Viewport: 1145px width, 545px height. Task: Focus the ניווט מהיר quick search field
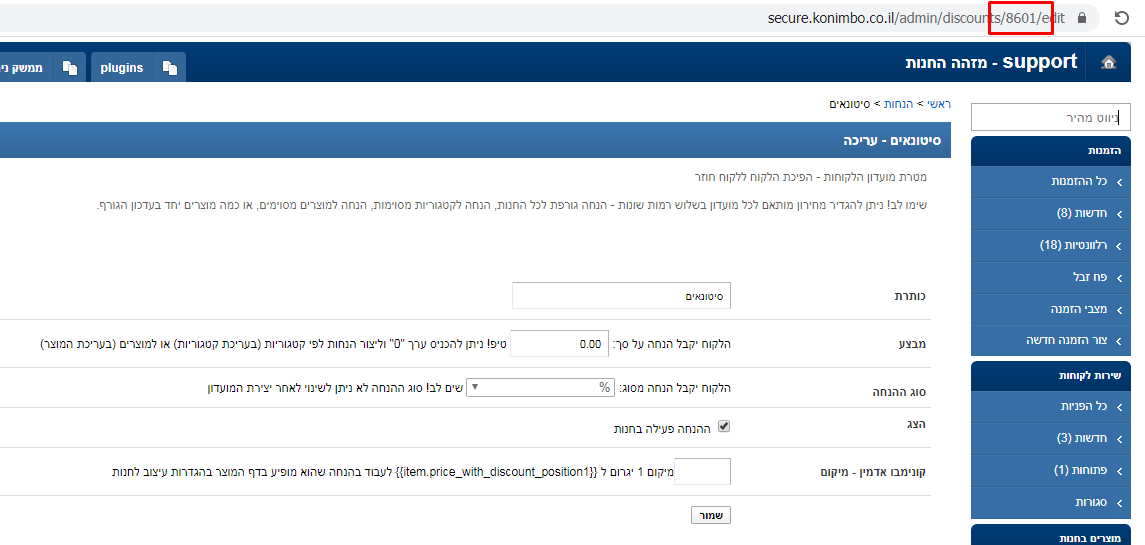pyautogui.click(x=1050, y=117)
